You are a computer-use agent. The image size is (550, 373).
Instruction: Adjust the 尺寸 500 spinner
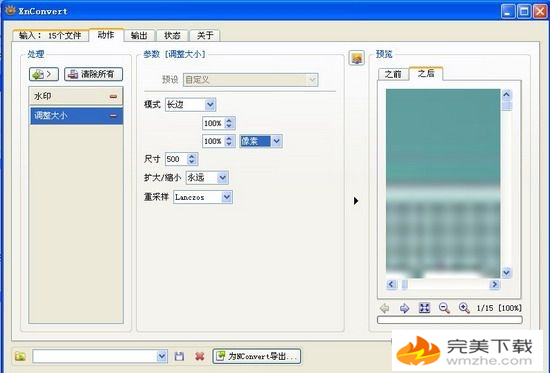[192, 159]
